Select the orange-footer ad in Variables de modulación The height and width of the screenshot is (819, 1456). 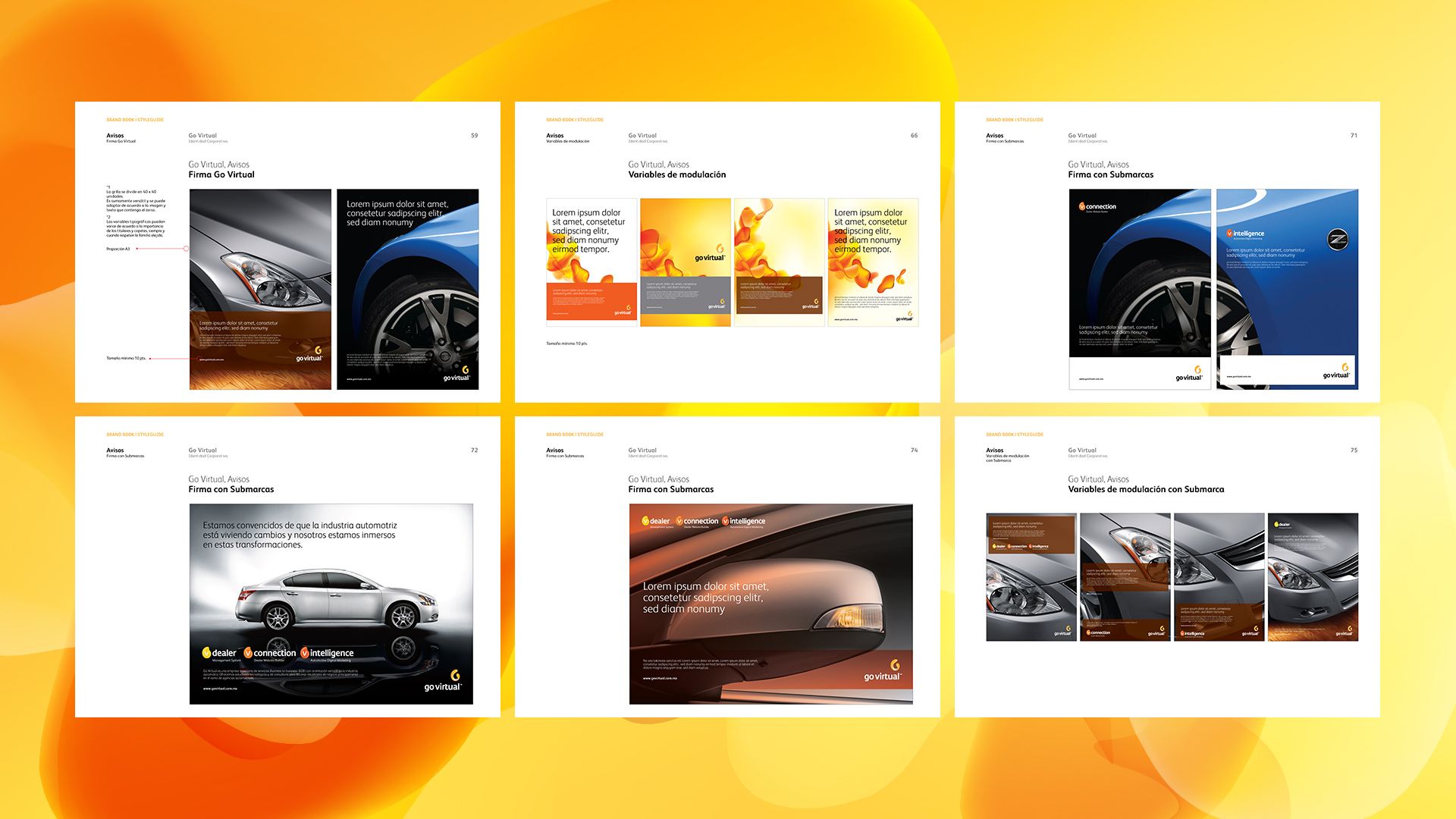coord(591,262)
